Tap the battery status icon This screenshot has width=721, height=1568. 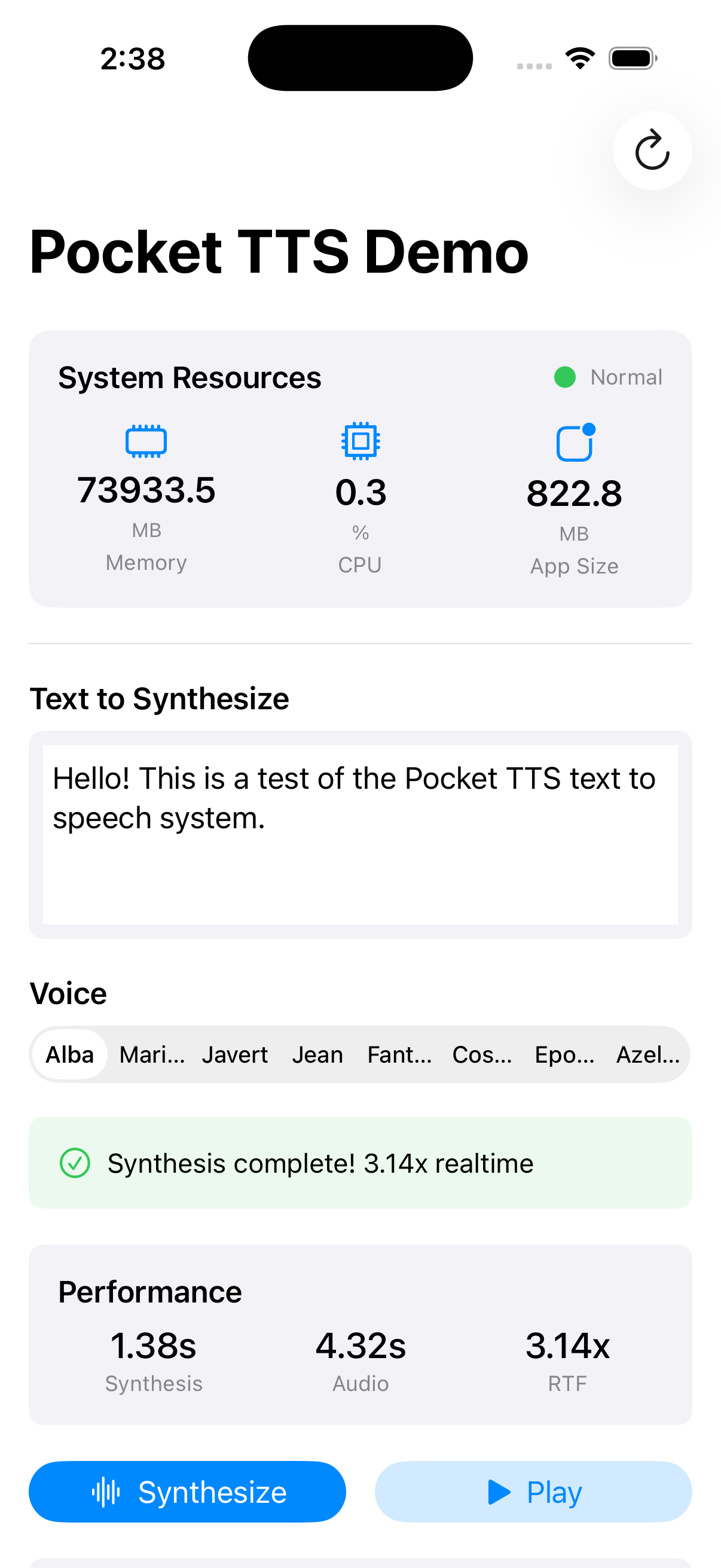(x=633, y=59)
